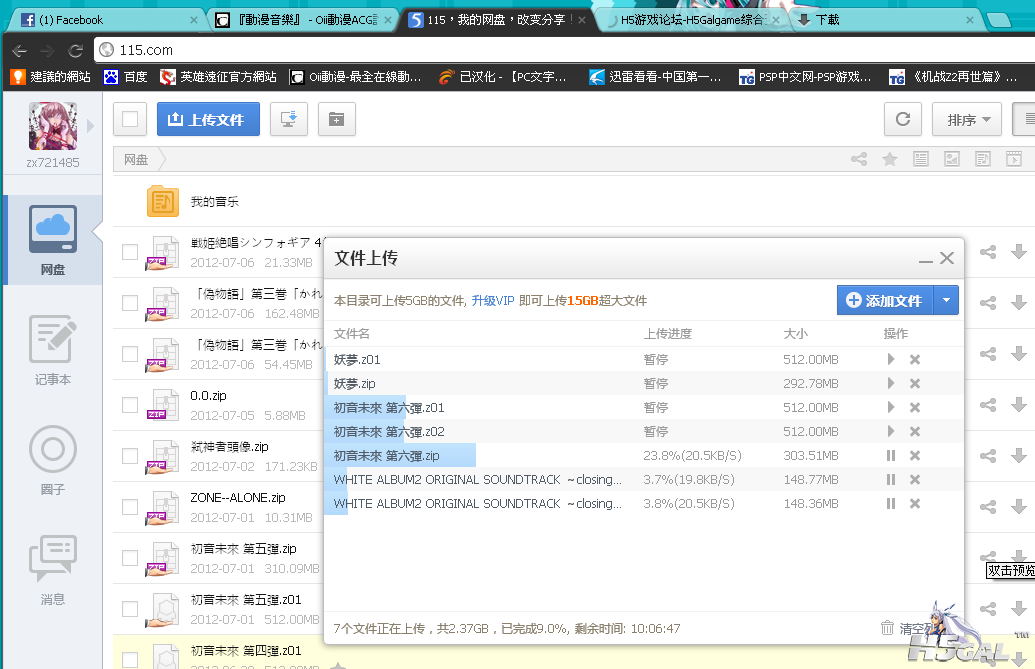Open the 我的音乐 folder

pos(215,202)
